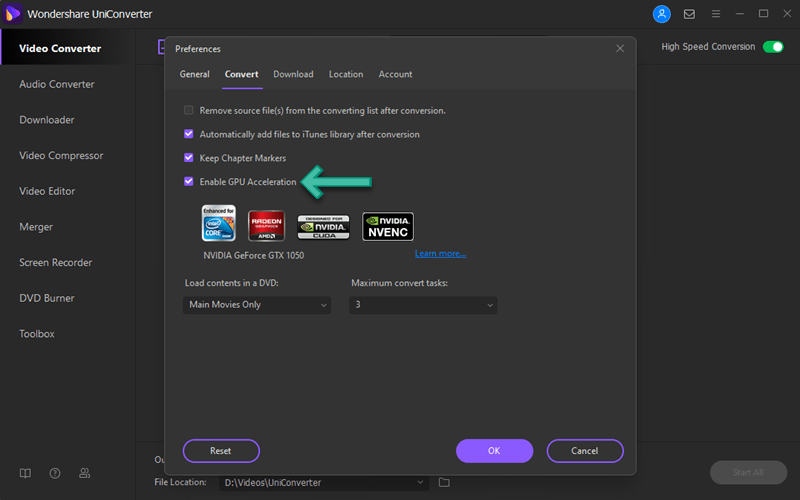Click the AMD Radeon graphics badge
800x500 pixels.
pos(266,226)
